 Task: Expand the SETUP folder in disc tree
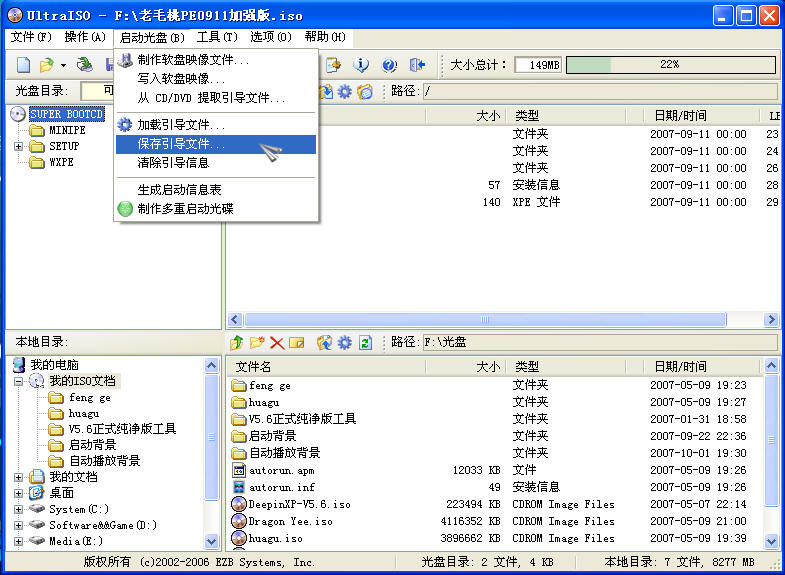19,146
